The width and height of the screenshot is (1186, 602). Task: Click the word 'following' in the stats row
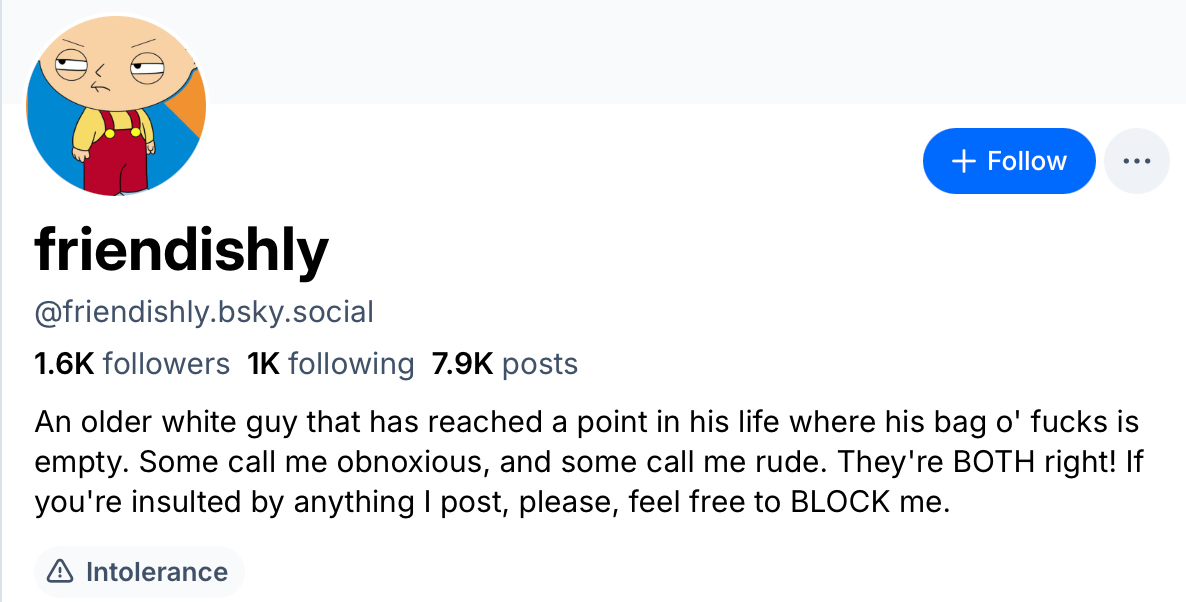(x=351, y=363)
